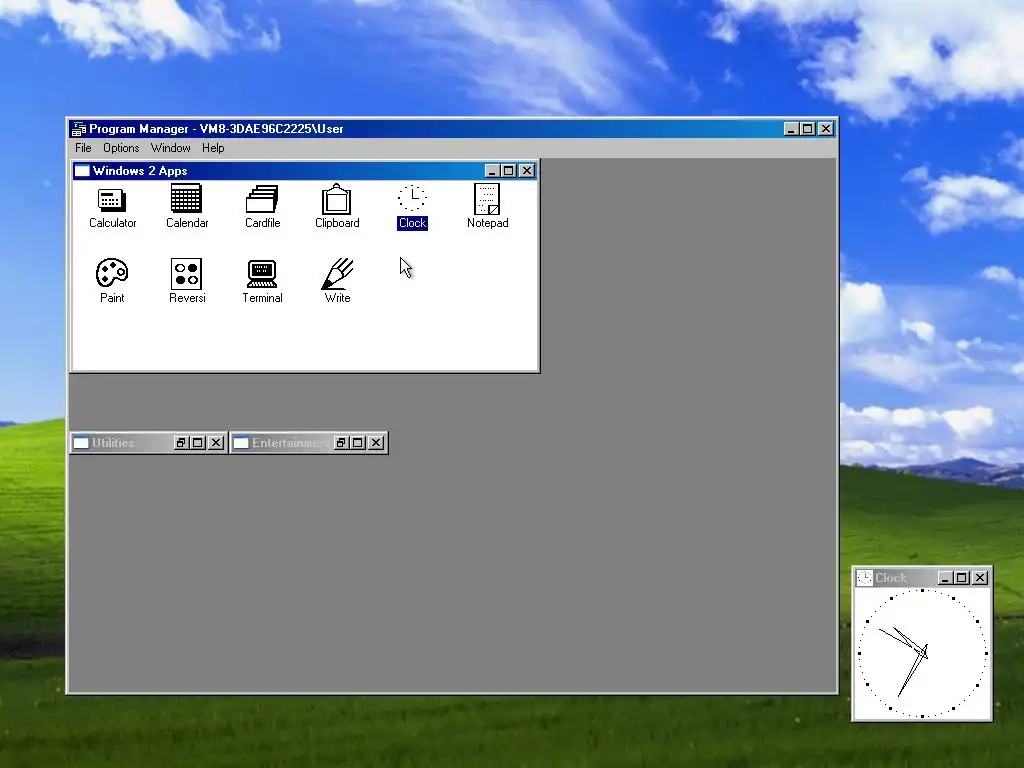Close the Program Manager window
The height and width of the screenshot is (768, 1024).
[826, 129]
